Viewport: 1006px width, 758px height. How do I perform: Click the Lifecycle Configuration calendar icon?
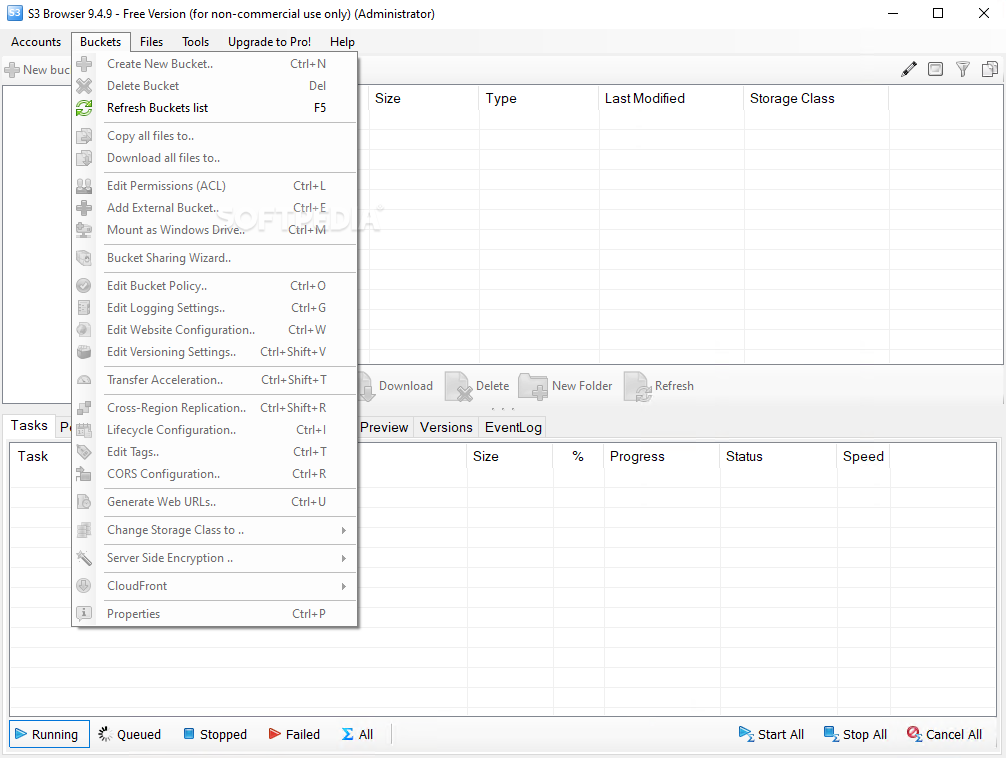84,430
